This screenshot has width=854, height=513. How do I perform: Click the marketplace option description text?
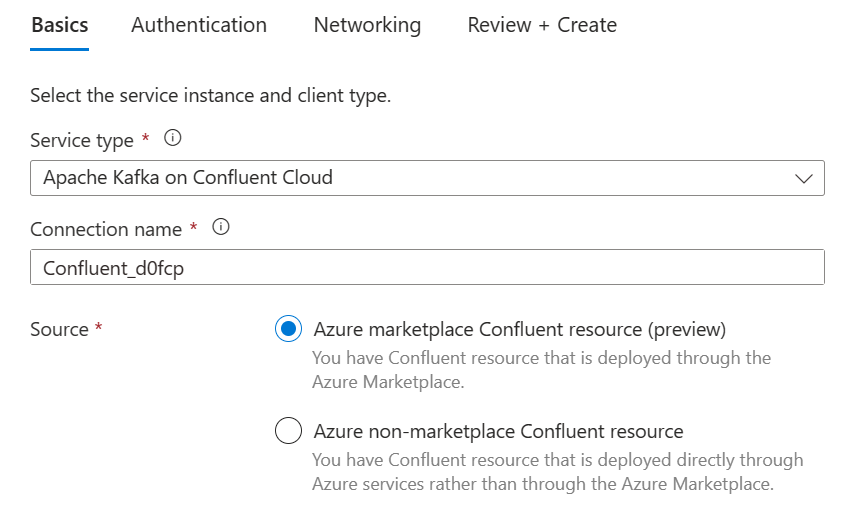[541, 368]
